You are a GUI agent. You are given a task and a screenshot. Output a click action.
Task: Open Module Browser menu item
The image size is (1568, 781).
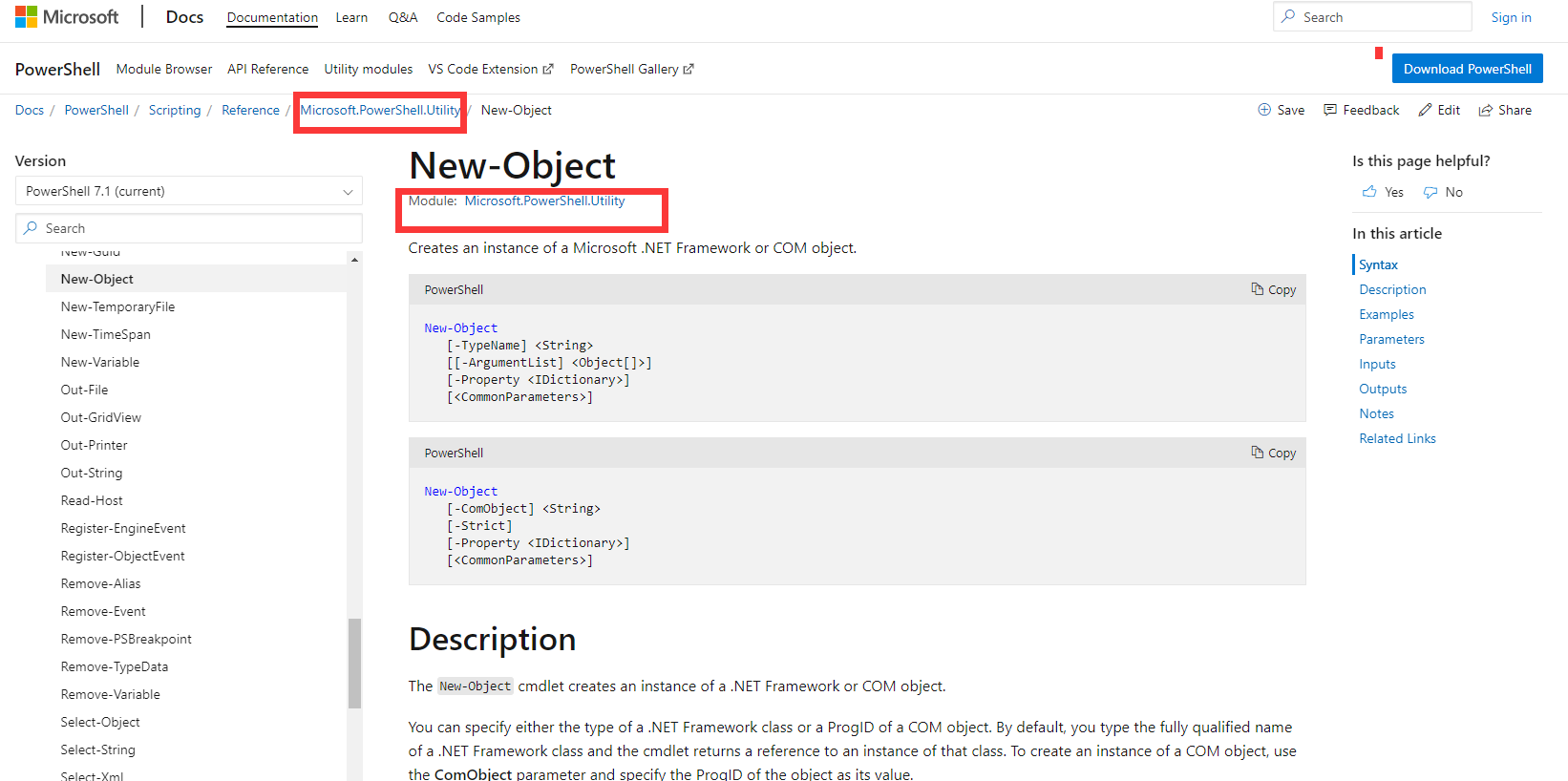[x=164, y=69]
